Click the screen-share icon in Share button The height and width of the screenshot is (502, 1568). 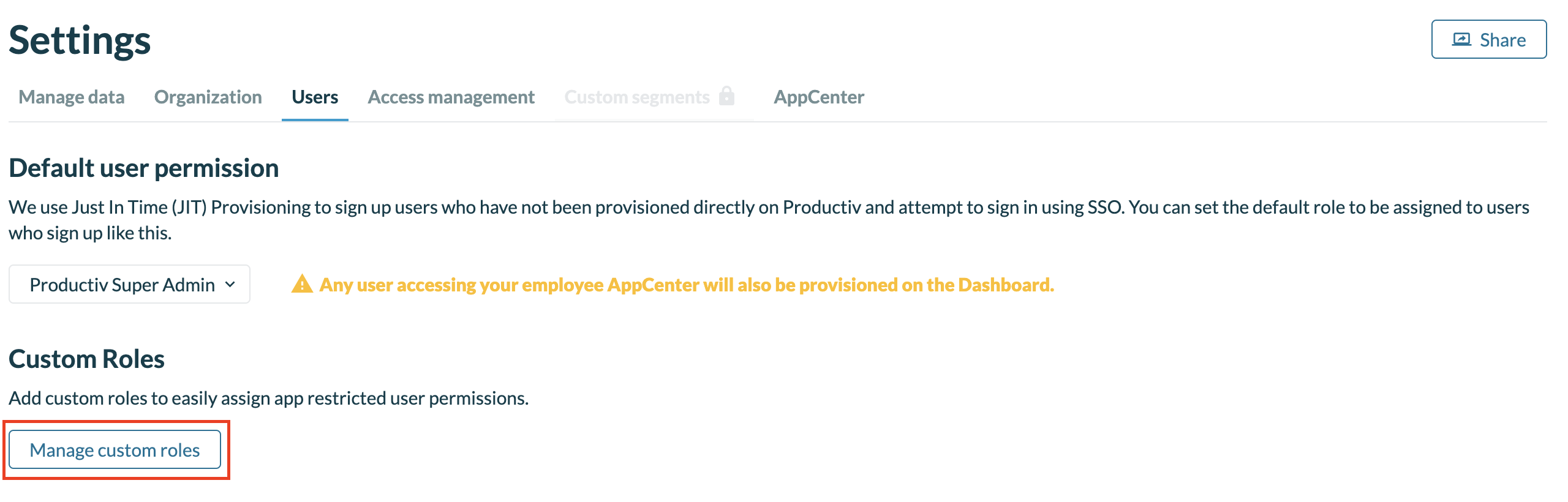point(1461,40)
